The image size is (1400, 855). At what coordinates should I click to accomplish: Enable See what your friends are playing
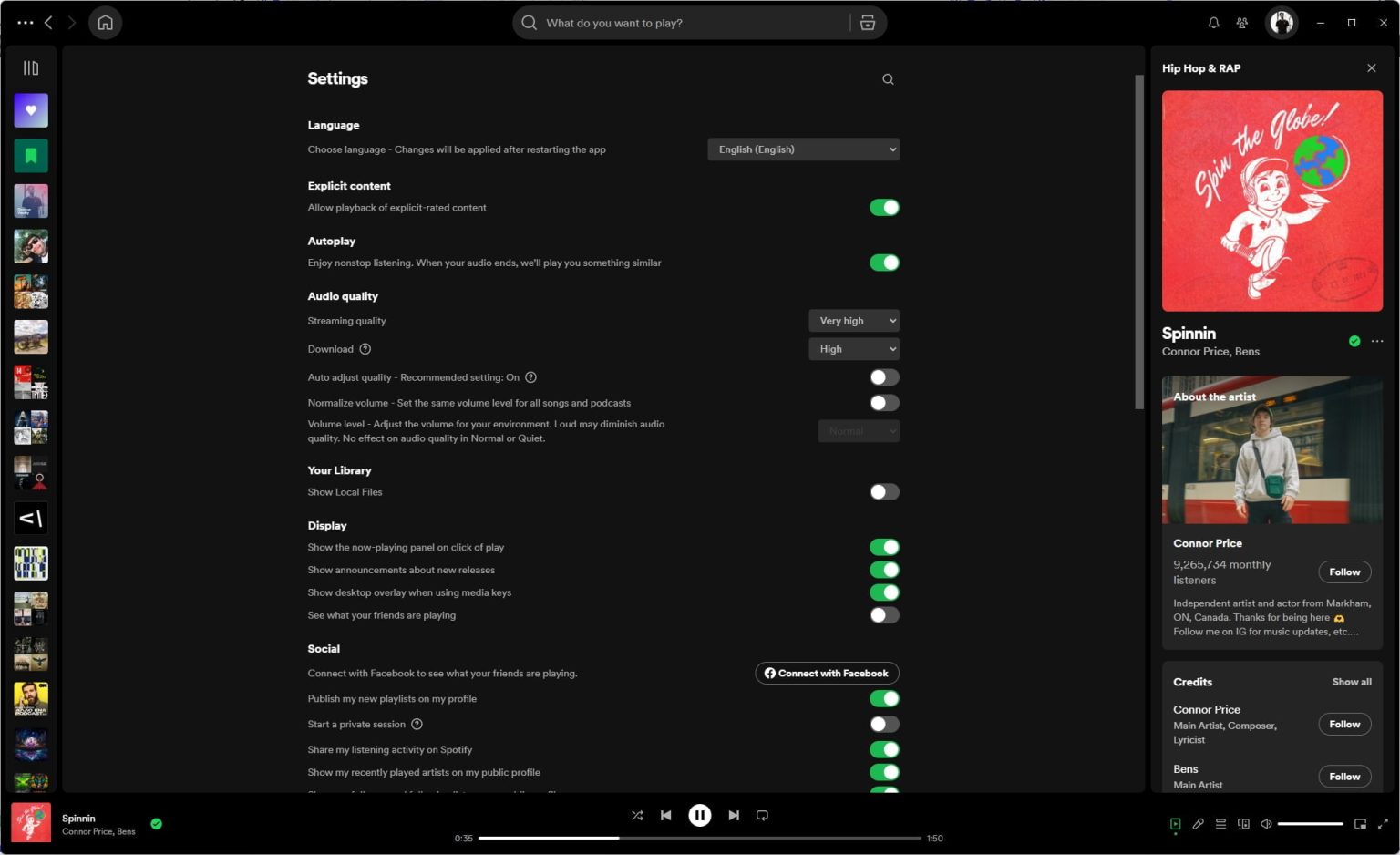coord(884,615)
